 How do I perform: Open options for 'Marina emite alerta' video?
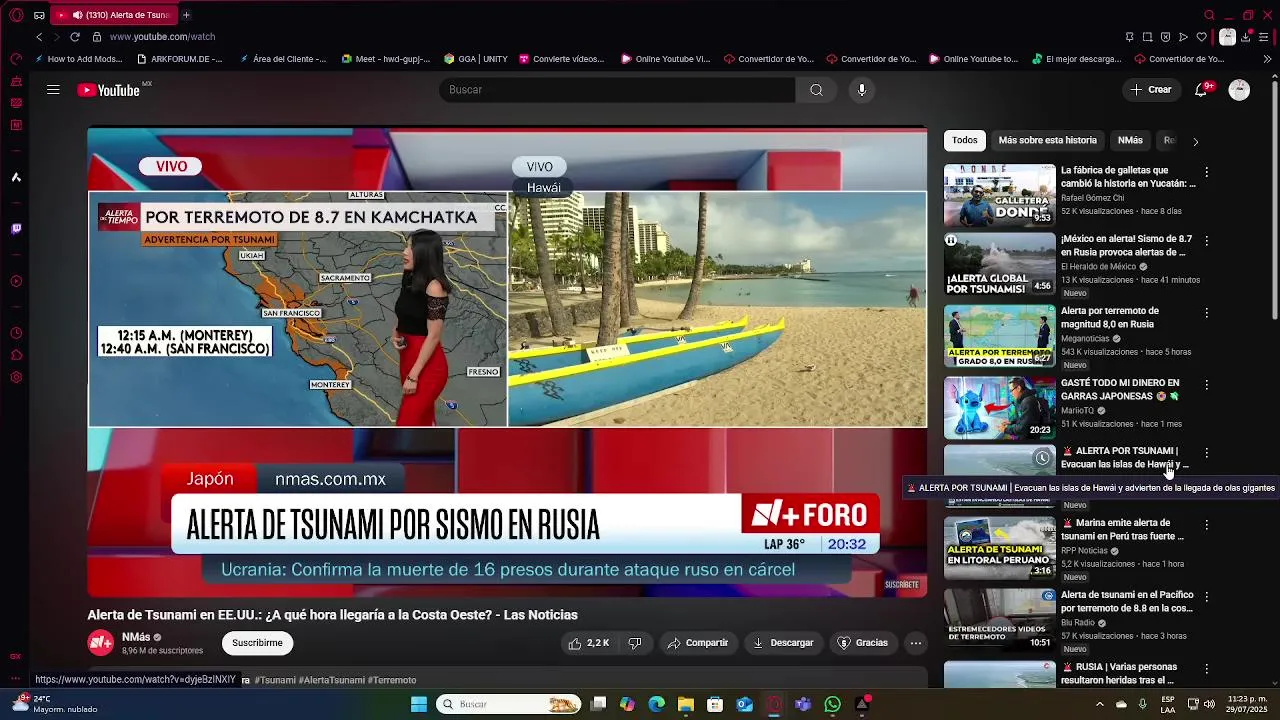pos(1206,525)
